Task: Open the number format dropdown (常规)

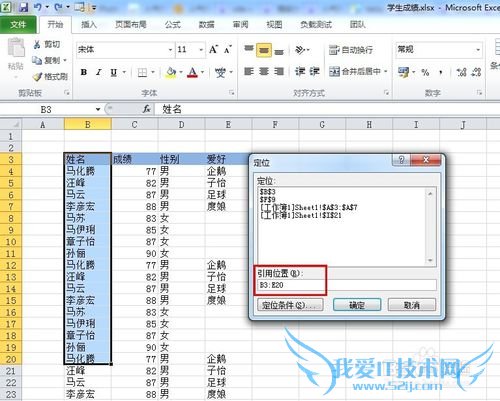Action: [x=478, y=50]
